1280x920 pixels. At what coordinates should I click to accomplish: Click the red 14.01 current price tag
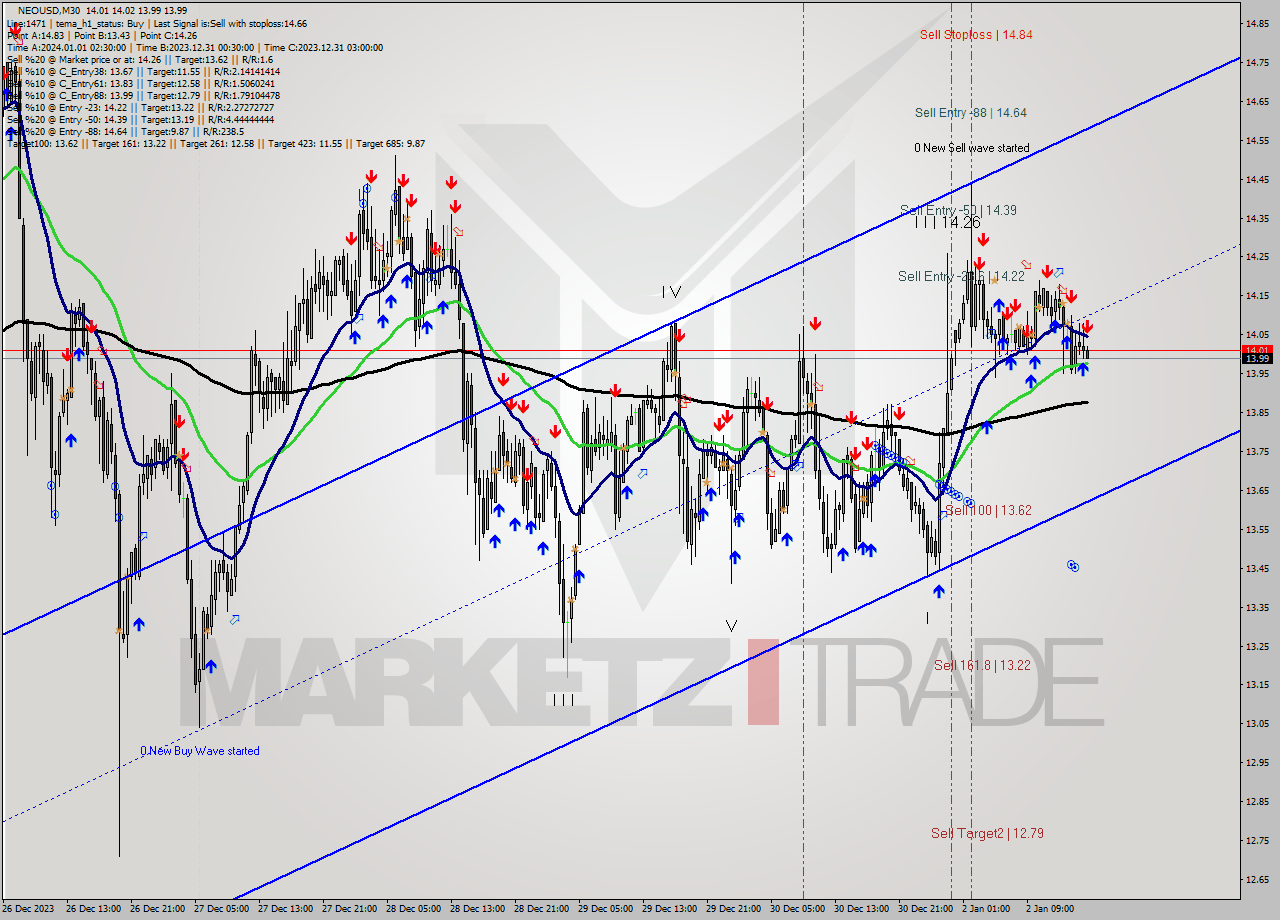(x=1256, y=350)
